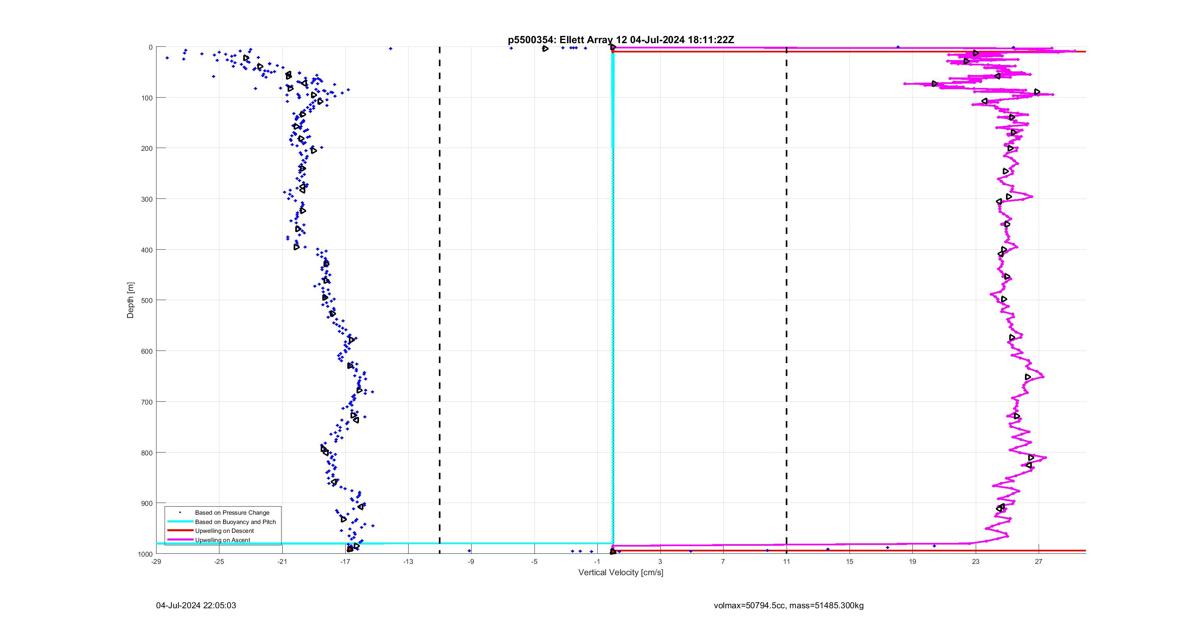Click the cyan line sample in the legend
This screenshot has width=1200, height=622.
(x=179, y=522)
